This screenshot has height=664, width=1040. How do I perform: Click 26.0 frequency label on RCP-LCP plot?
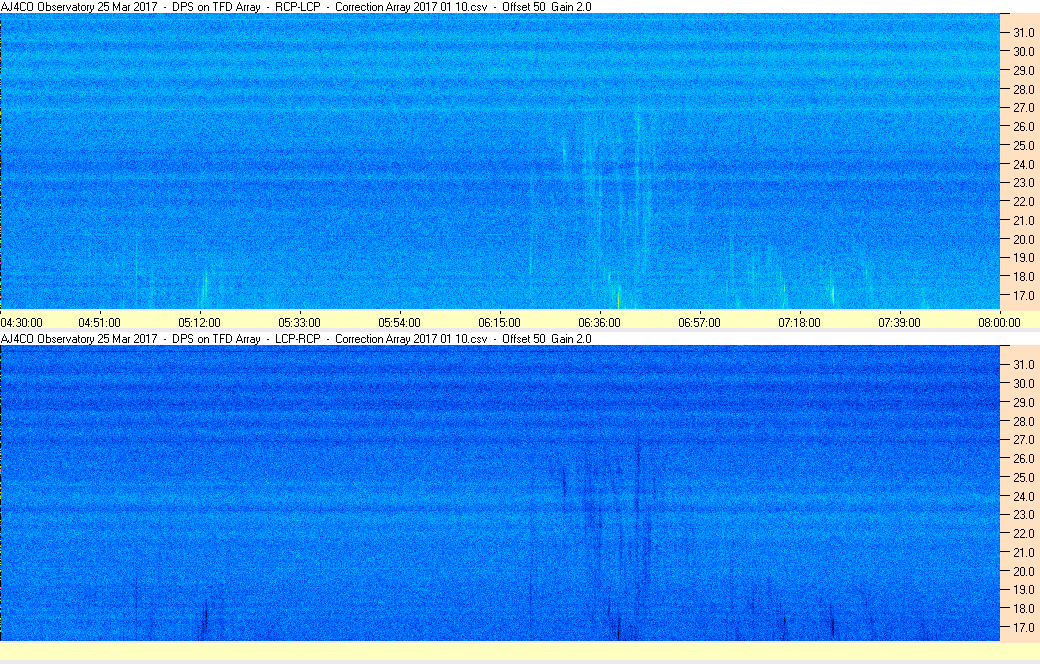pos(1023,127)
